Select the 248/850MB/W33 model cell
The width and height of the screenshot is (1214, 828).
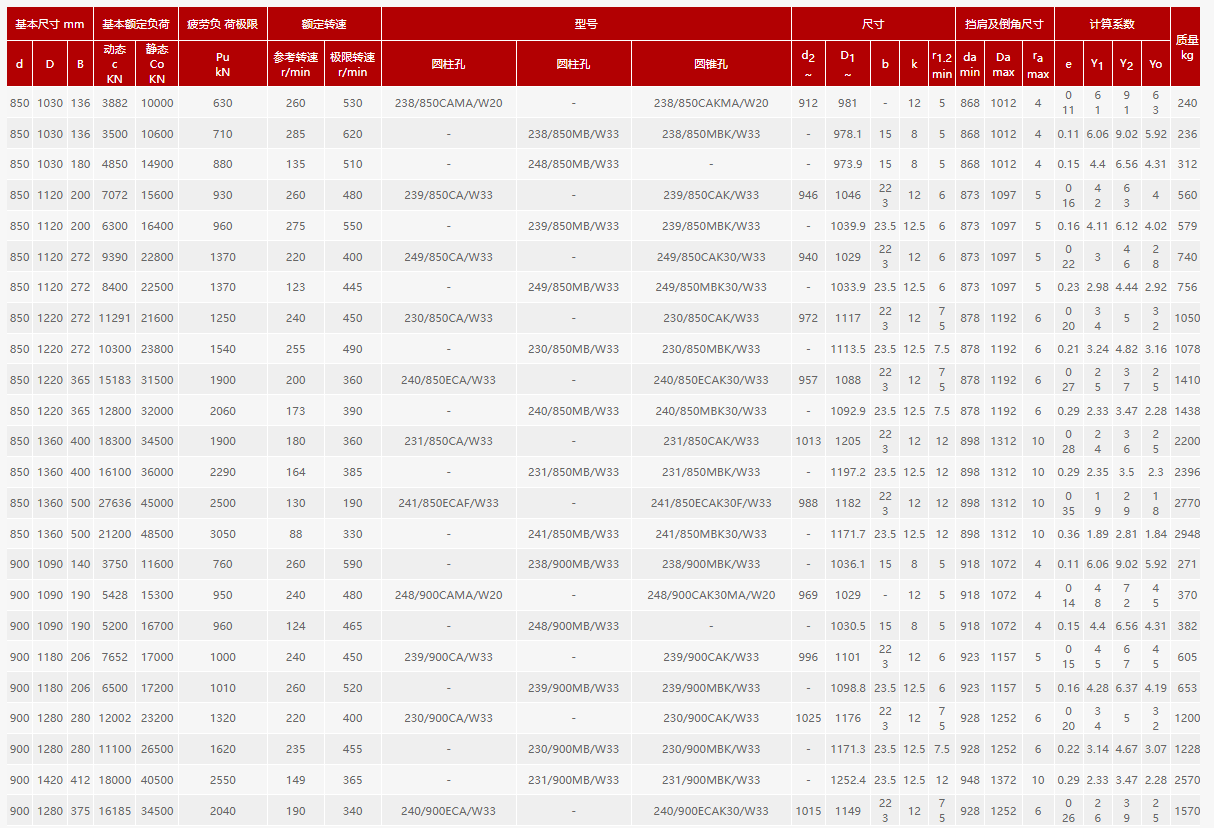(573, 164)
